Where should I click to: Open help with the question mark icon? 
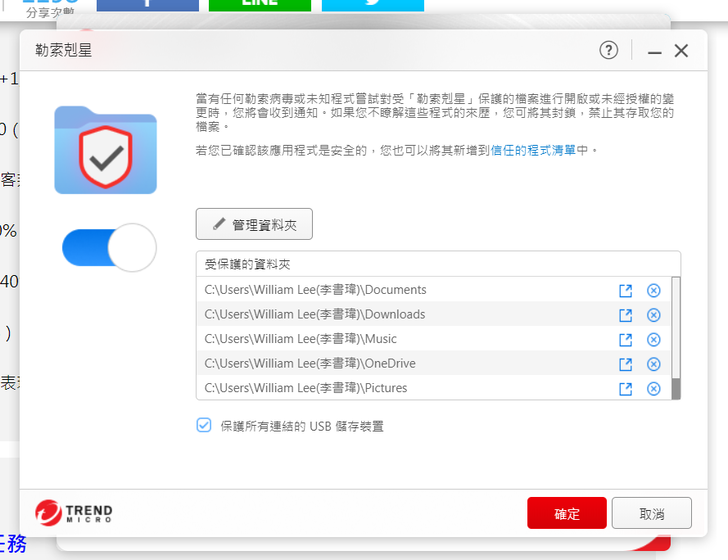point(608,50)
